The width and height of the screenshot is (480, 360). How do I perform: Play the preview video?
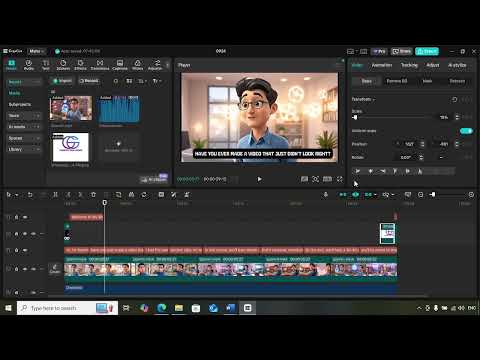259,179
